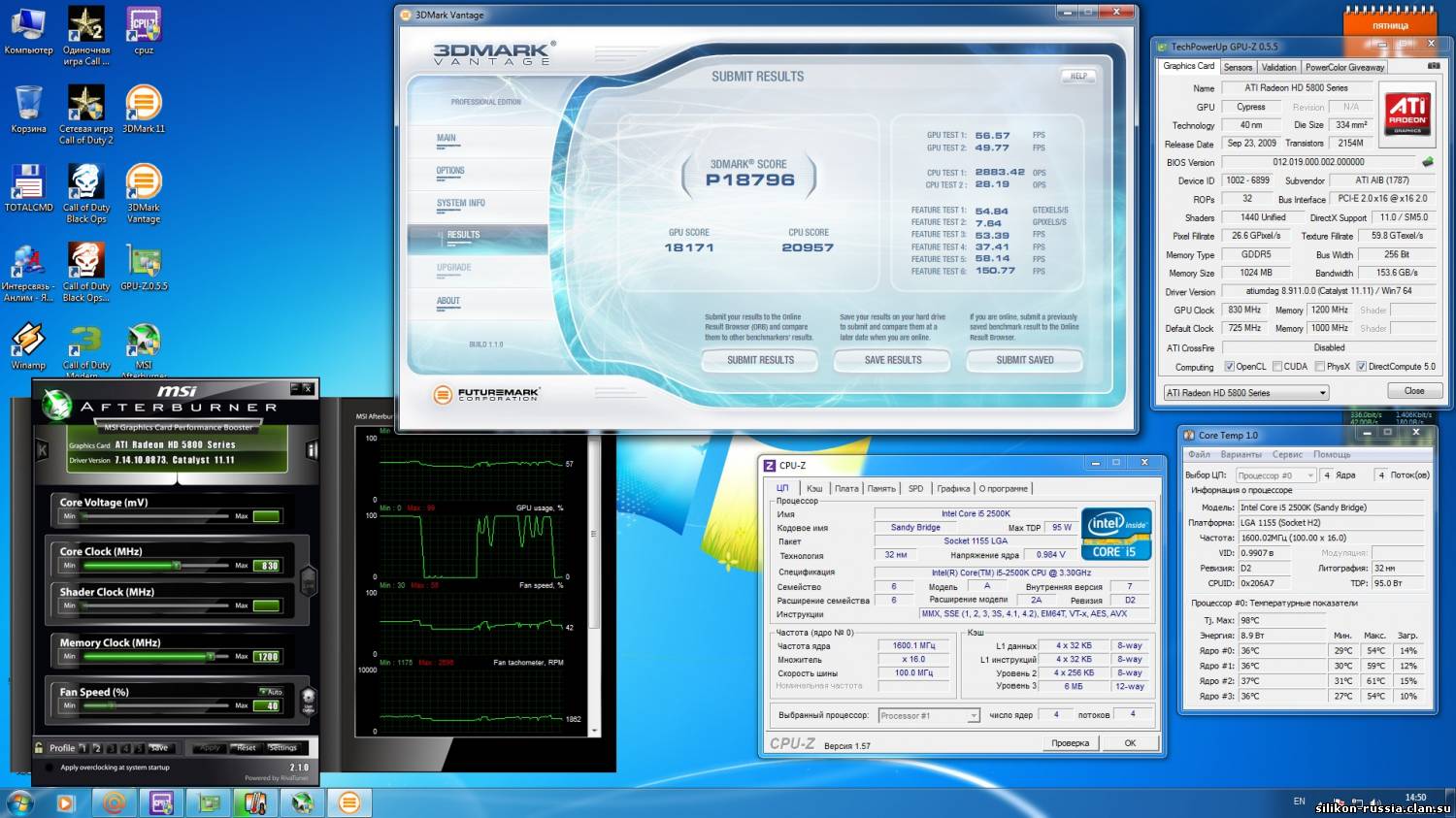This screenshot has height=818, width=1456.
Task: Launch the Winamp desktop shortcut
Action: click(x=28, y=344)
